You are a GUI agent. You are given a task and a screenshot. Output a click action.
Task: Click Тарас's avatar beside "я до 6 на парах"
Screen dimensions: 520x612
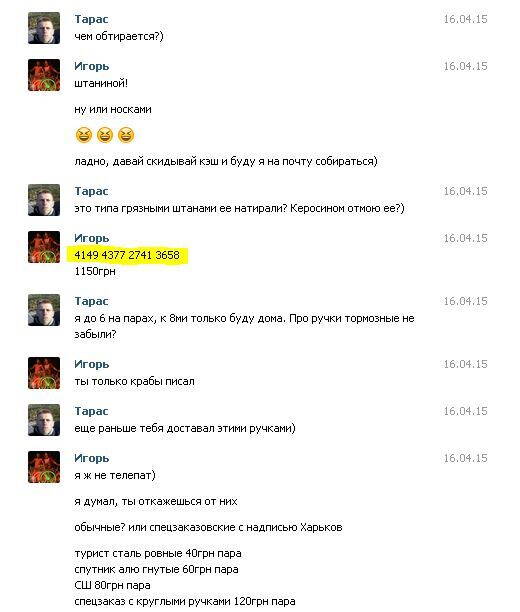(44, 310)
